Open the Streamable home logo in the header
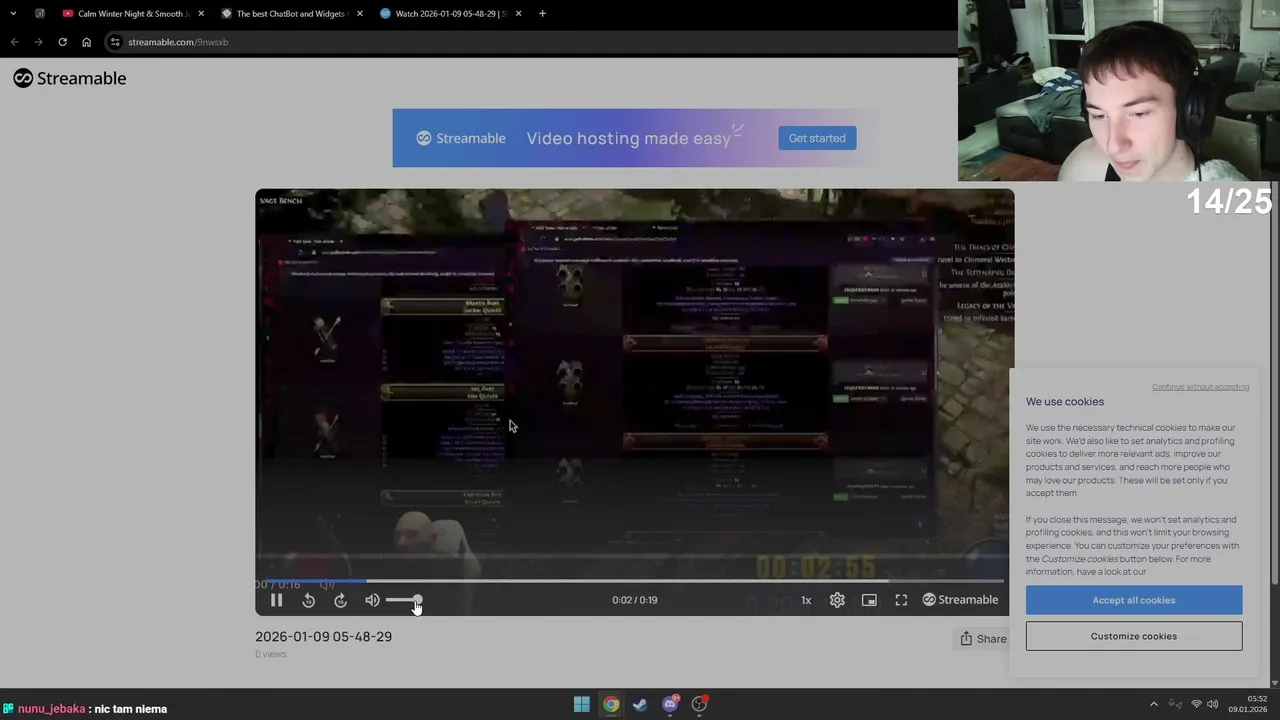 point(70,78)
